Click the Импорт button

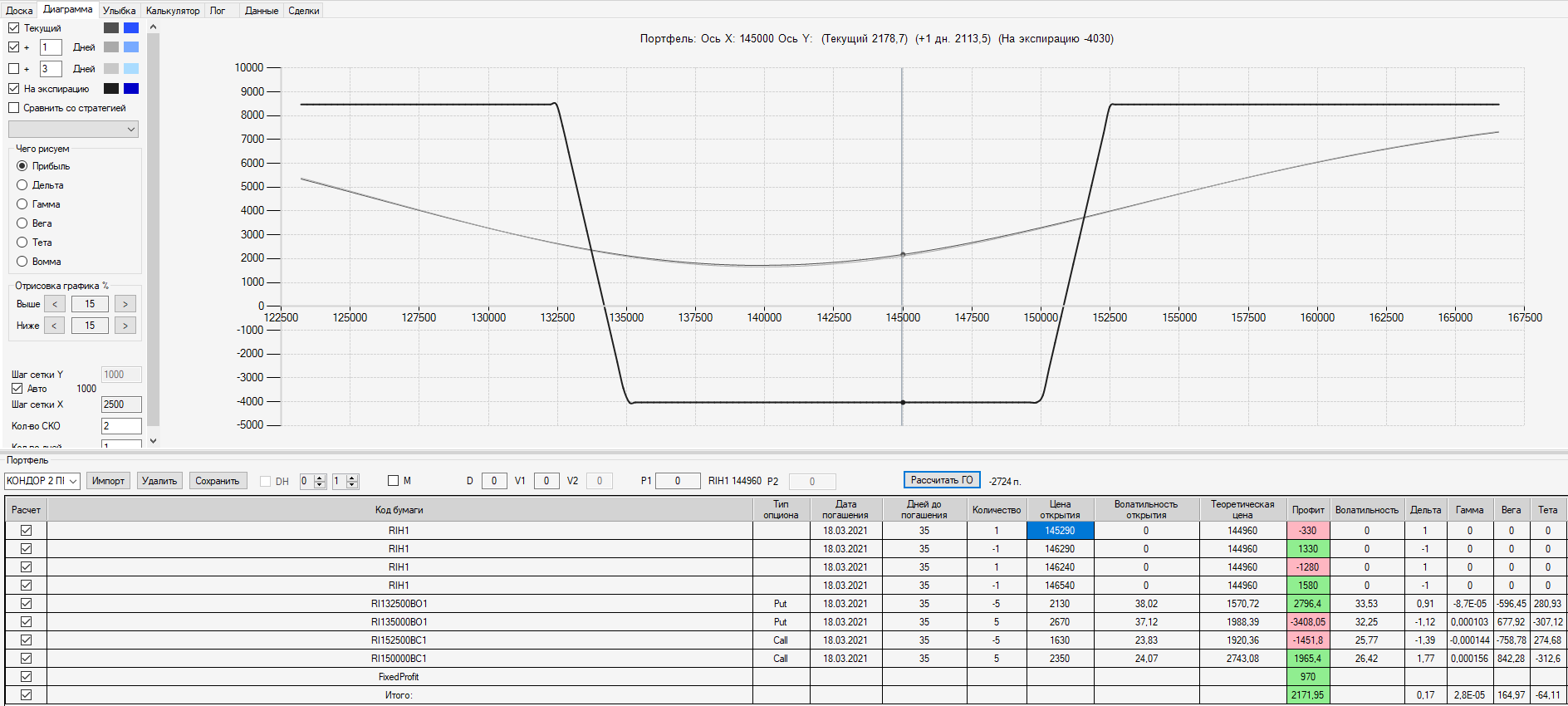pos(108,481)
